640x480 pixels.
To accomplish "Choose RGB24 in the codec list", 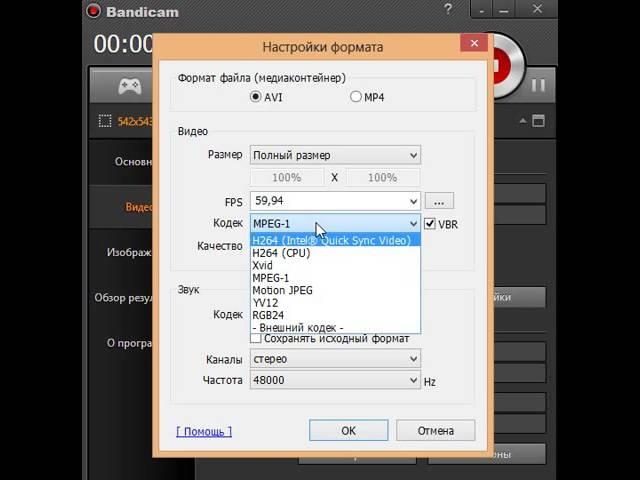I will coord(335,315).
